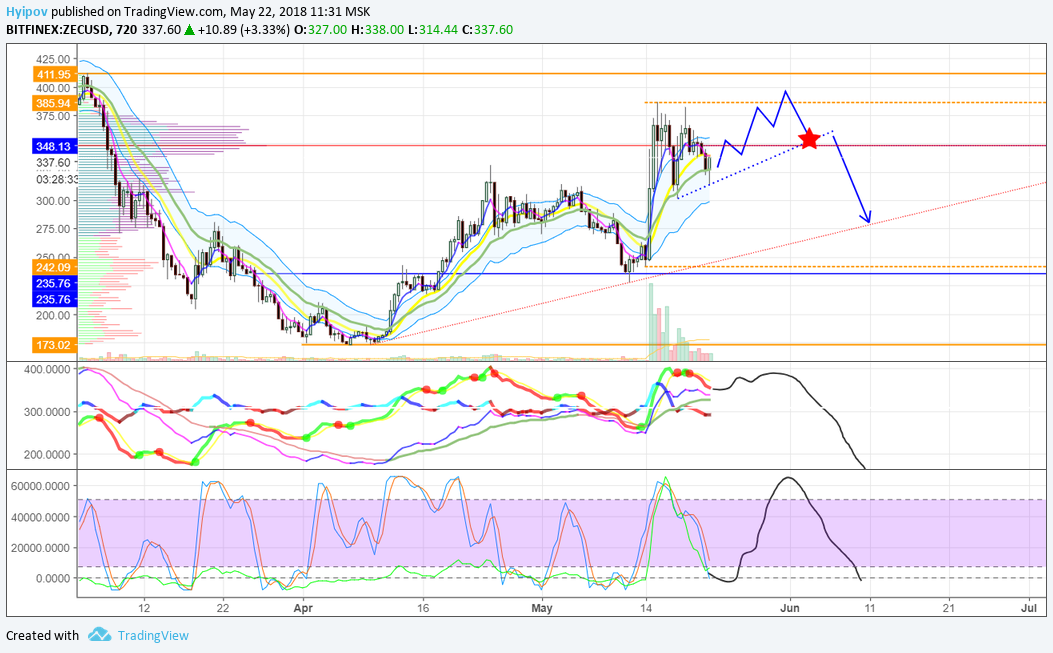Click the blue arrowhead pointing down at the trendline
This screenshot has width=1053, height=653.
click(867, 216)
